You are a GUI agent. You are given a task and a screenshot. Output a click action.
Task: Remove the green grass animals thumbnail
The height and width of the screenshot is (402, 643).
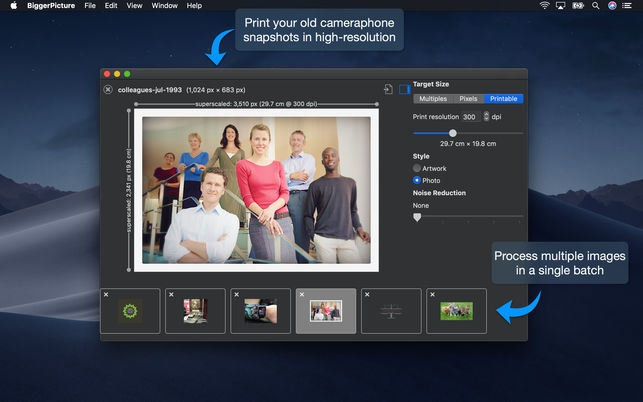(432, 295)
